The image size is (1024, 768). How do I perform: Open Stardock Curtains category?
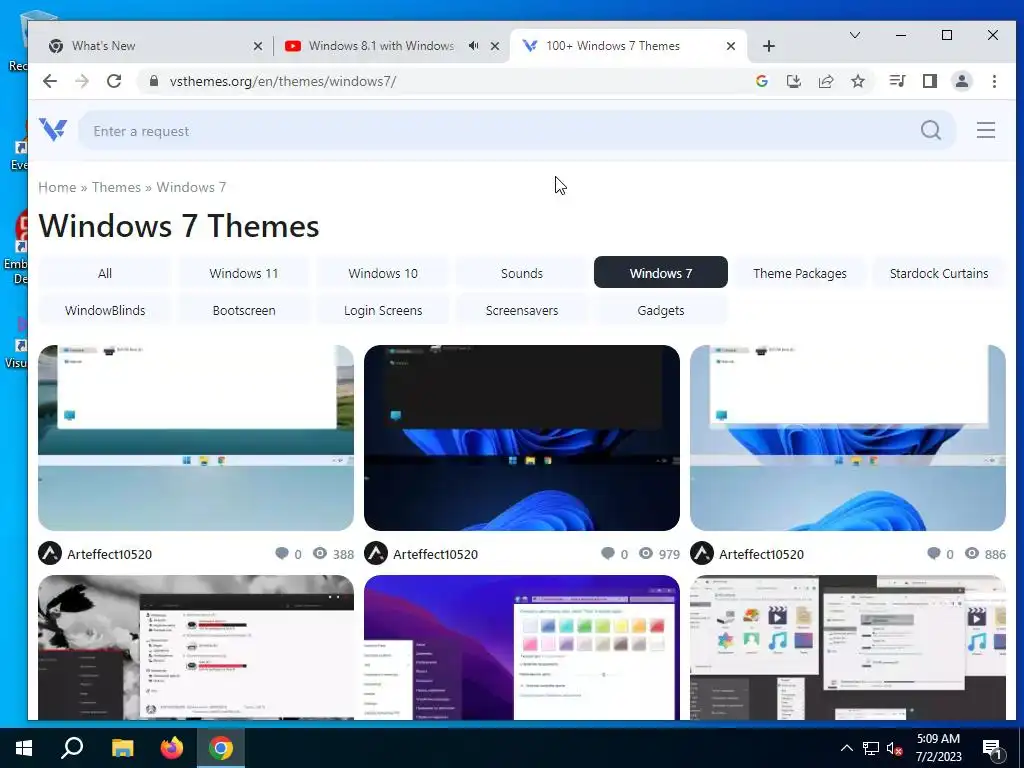939,273
